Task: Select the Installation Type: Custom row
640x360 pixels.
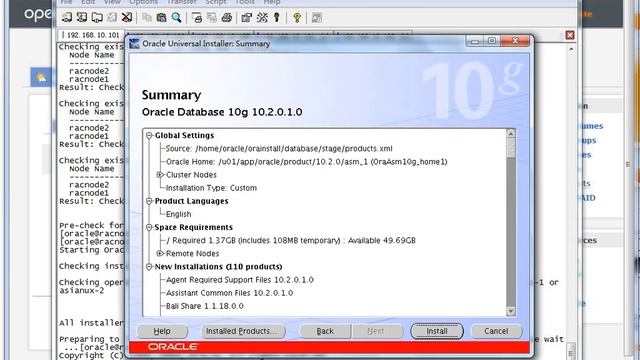Action: [211, 188]
